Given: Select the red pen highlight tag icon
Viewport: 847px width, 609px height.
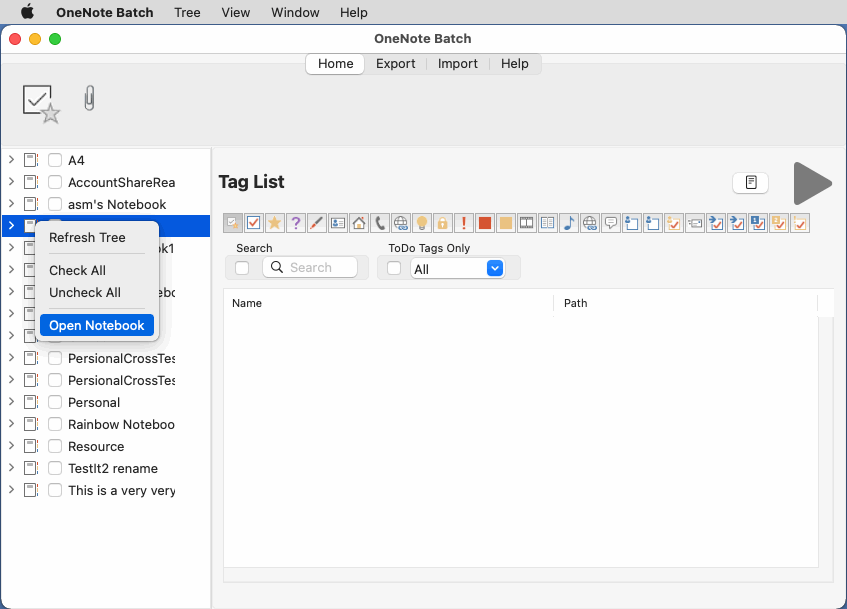Looking at the screenshot, I should 317,223.
